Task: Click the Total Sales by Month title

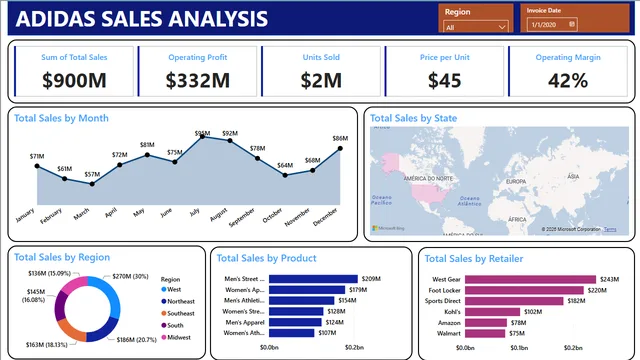Action: pos(61,118)
